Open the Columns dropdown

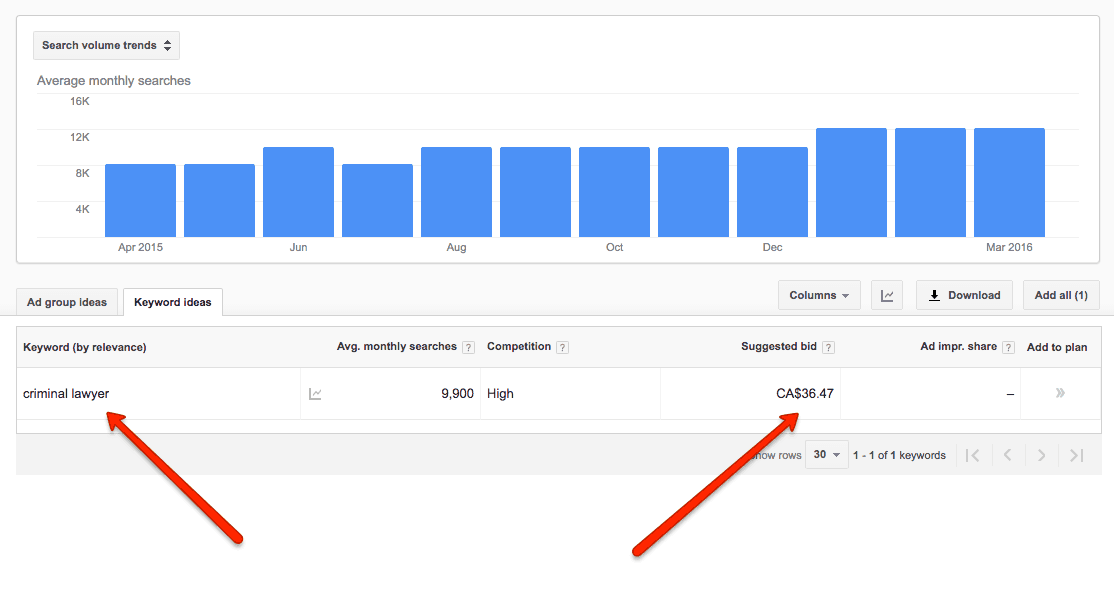pos(819,295)
